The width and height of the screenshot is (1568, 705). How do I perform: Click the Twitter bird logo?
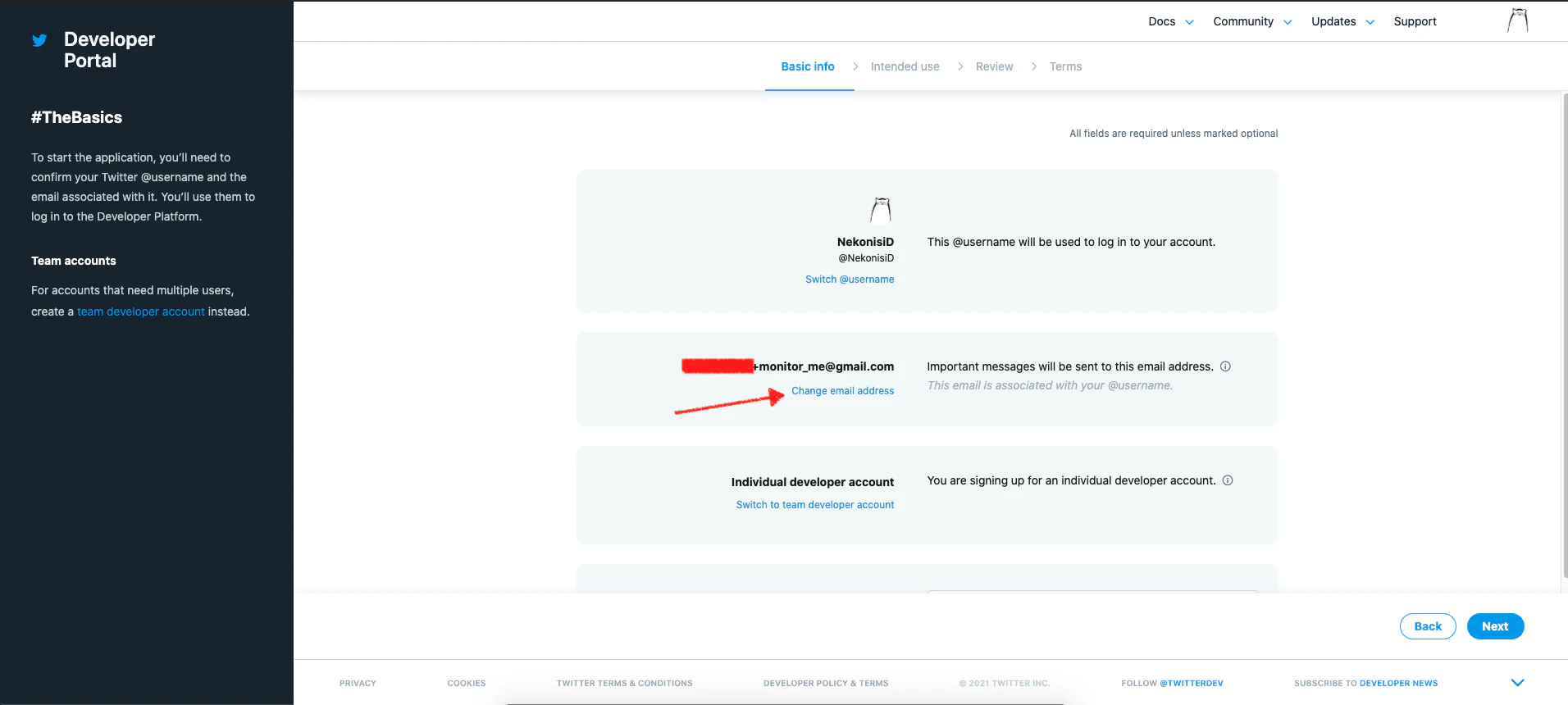(39, 40)
